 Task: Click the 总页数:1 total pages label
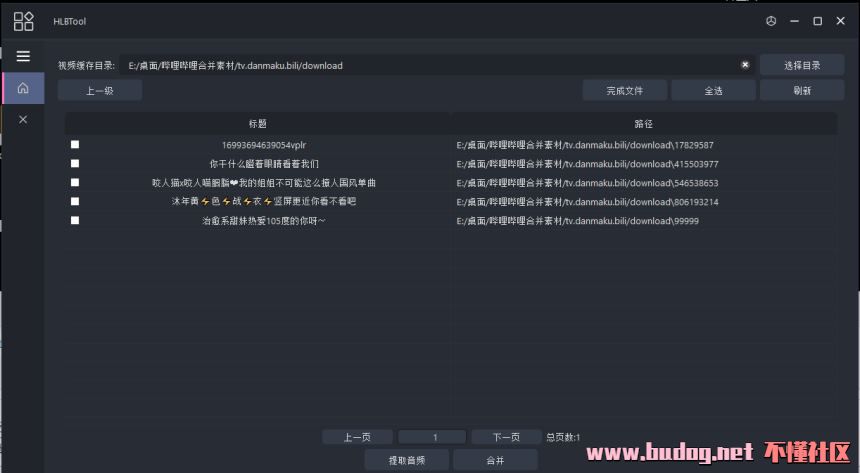pyautogui.click(x=563, y=437)
